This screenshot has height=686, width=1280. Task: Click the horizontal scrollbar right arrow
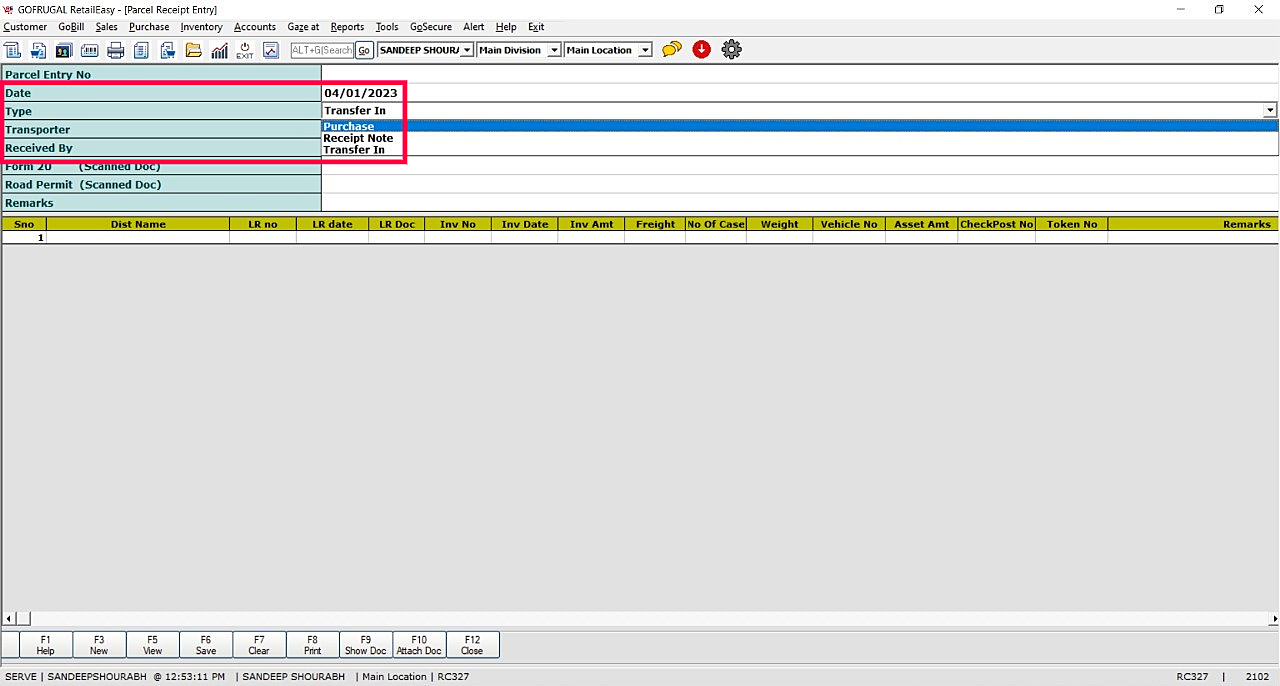1272,619
